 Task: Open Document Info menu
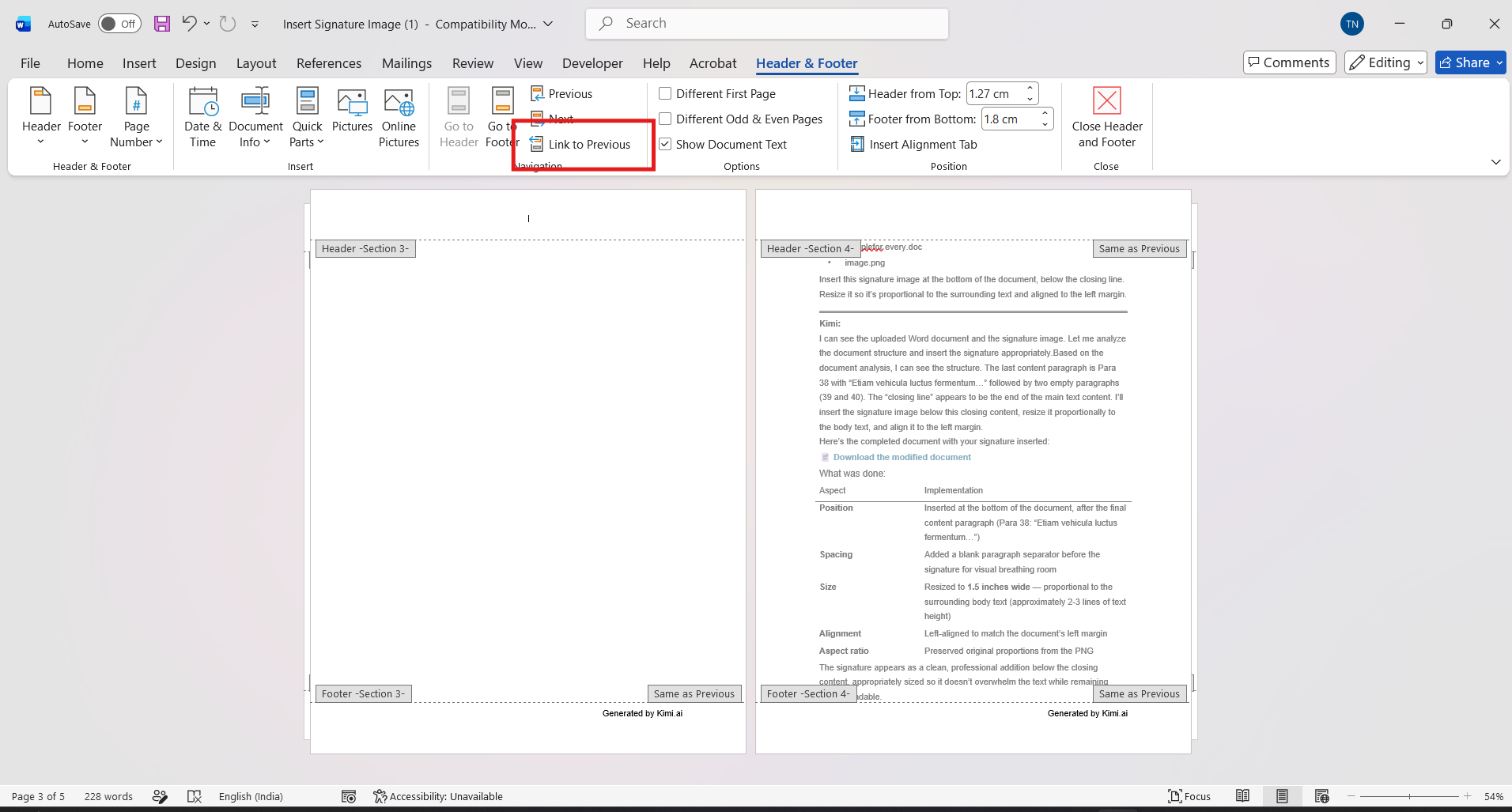coord(255,117)
